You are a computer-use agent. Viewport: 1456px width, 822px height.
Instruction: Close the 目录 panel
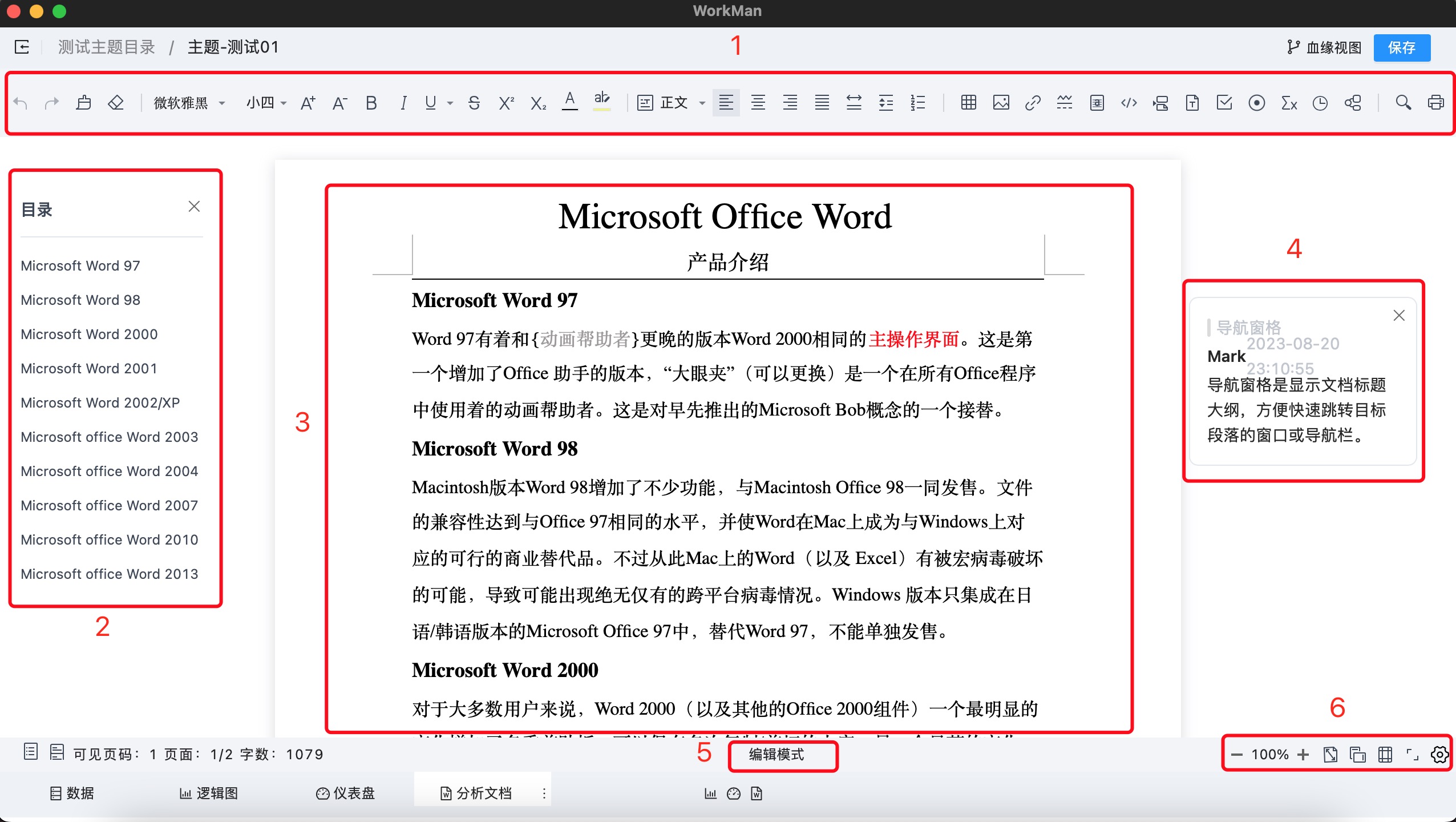[x=194, y=206]
